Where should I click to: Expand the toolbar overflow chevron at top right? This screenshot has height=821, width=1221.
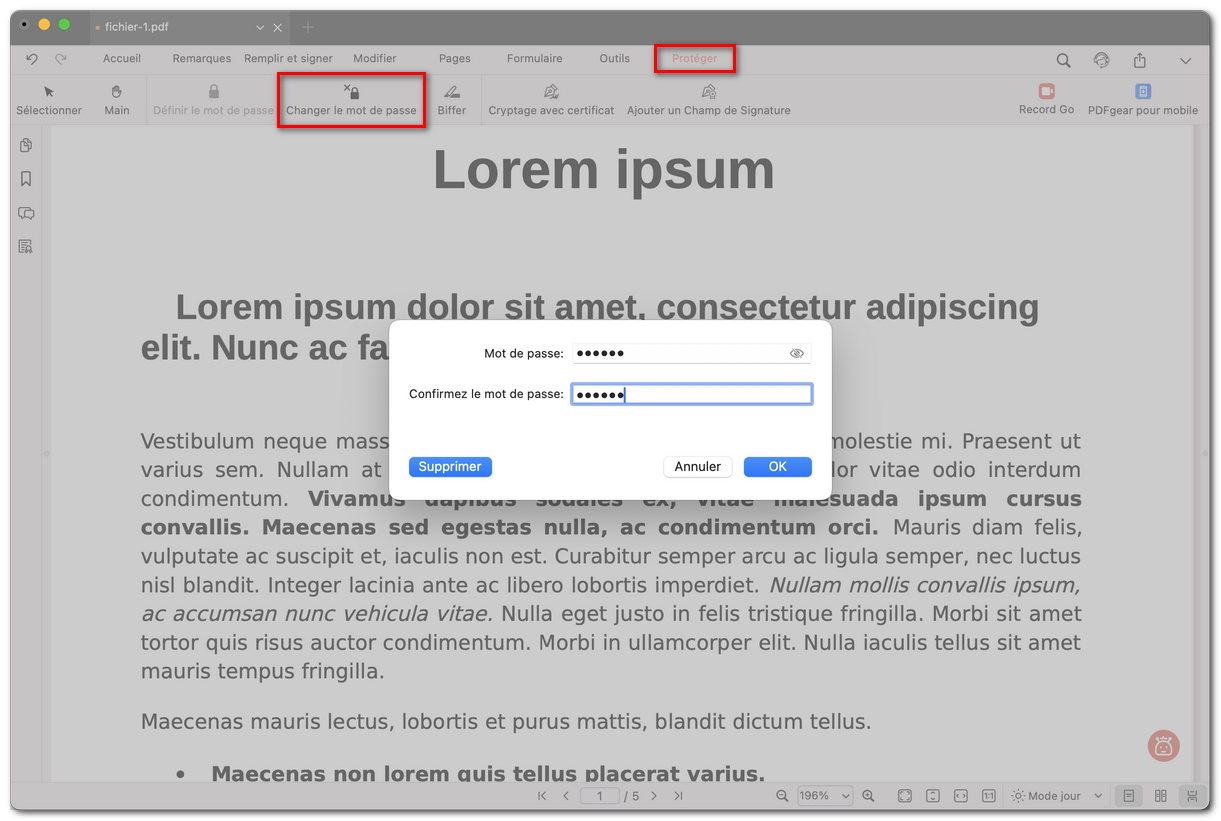click(x=1186, y=60)
